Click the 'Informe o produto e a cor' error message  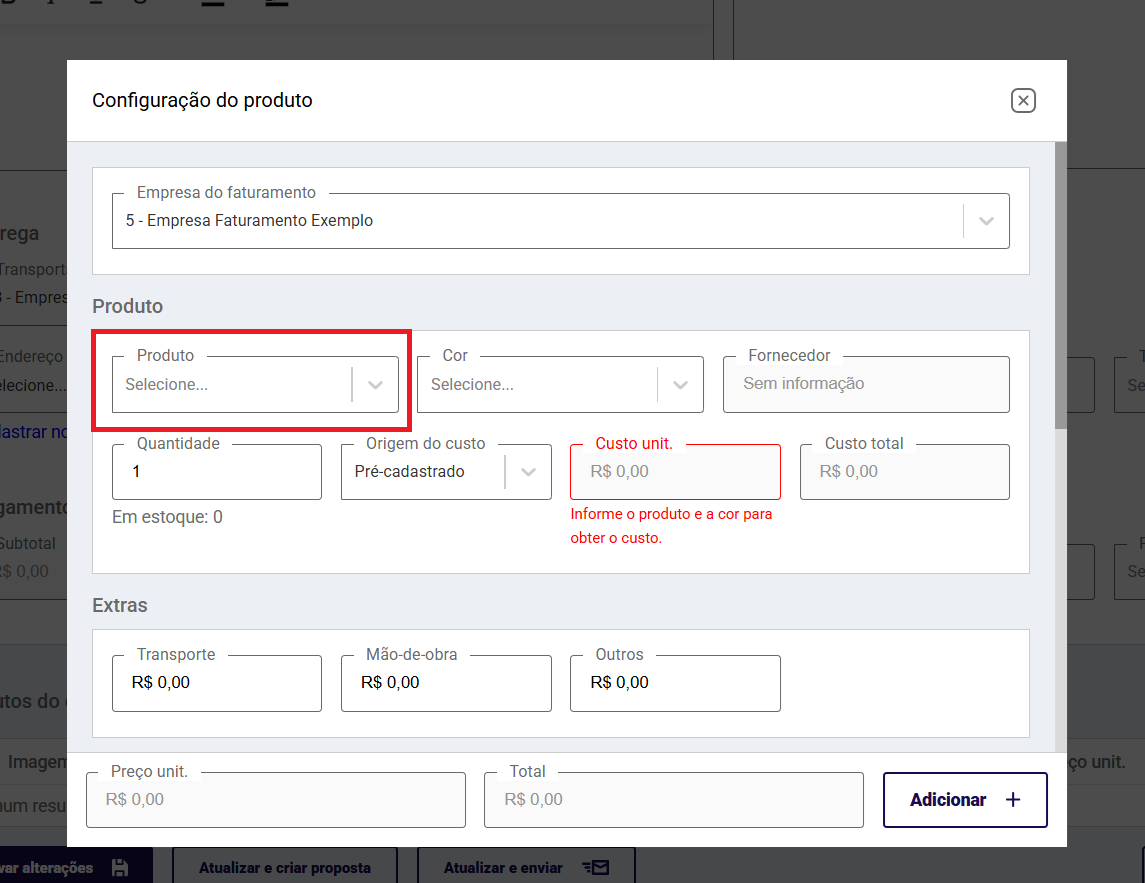pyautogui.click(x=671, y=526)
